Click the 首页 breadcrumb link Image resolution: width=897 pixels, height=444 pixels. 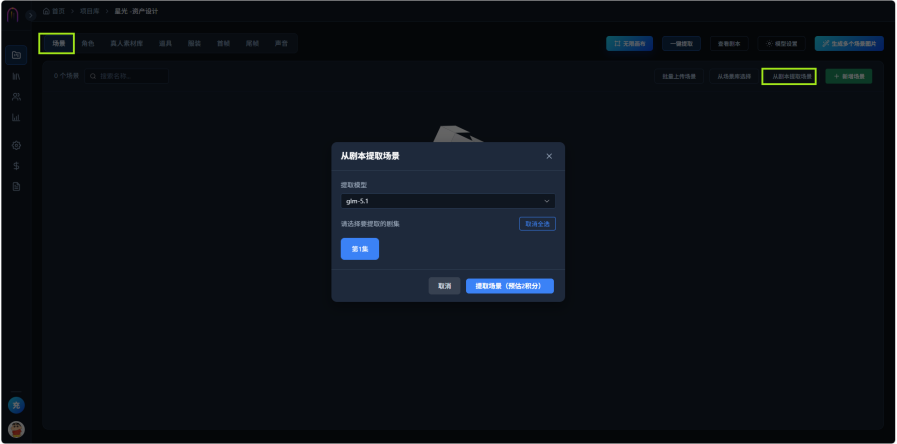click(54, 11)
